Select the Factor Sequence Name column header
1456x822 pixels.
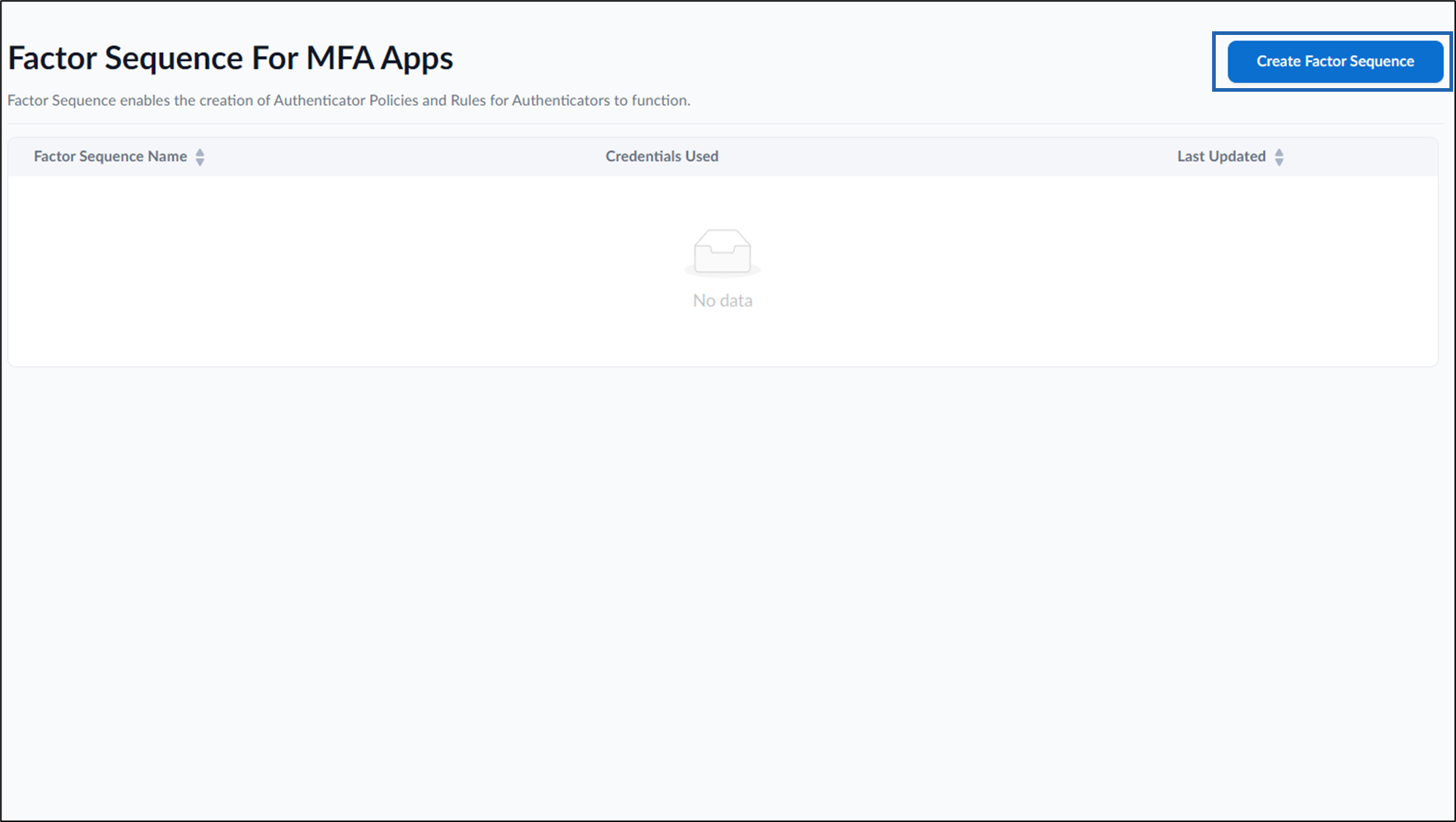point(111,157)
